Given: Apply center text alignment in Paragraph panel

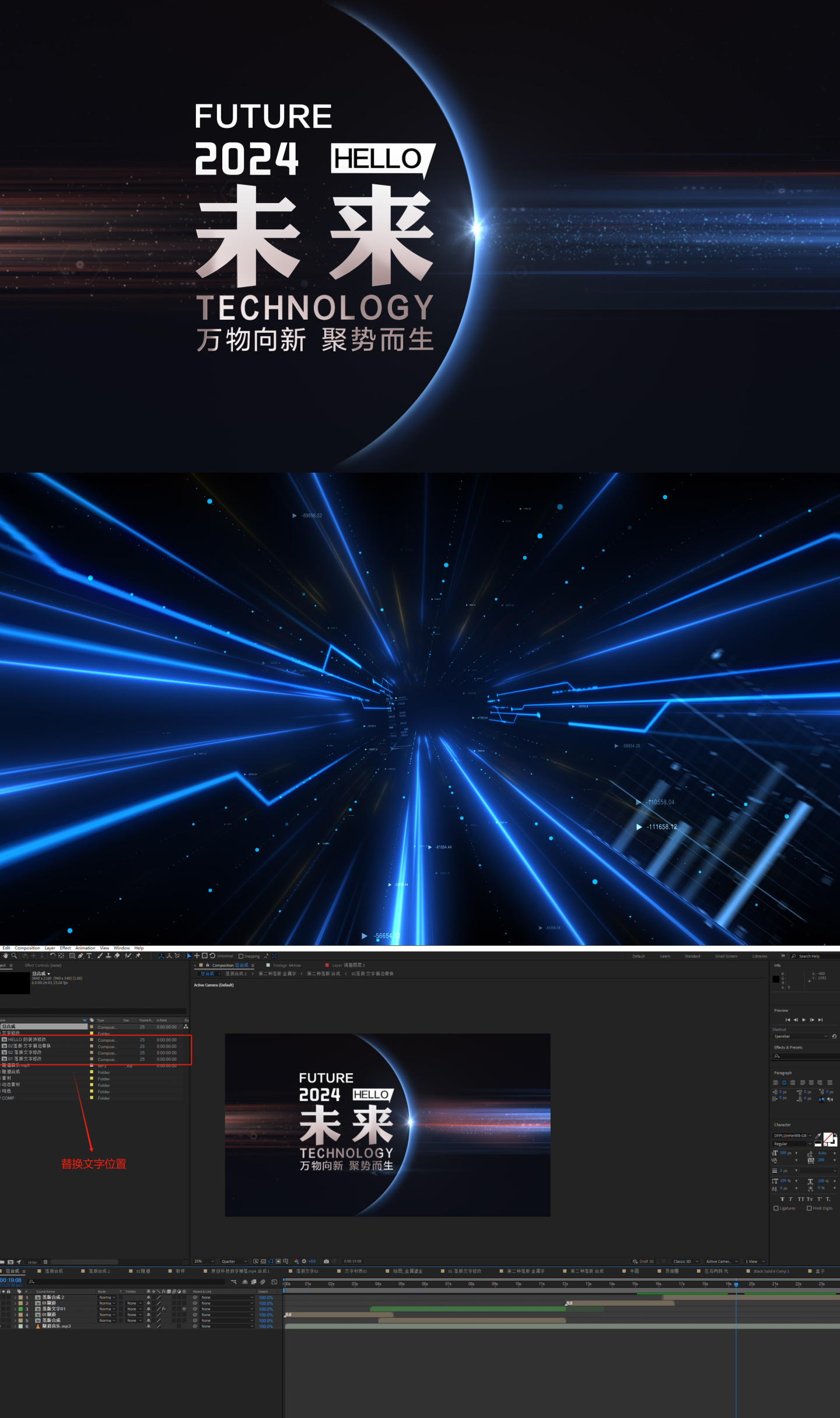Looking at the screenshot, I should (784, 1082).
